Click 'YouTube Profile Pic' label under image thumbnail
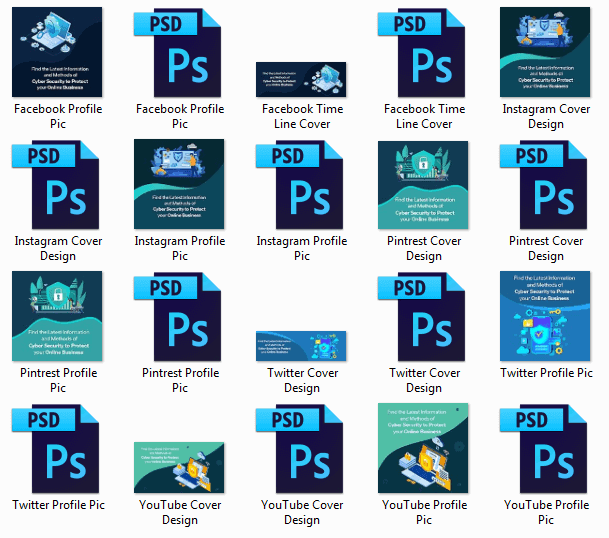The width and height of the screenshot is (609, 538). point(424,512)
